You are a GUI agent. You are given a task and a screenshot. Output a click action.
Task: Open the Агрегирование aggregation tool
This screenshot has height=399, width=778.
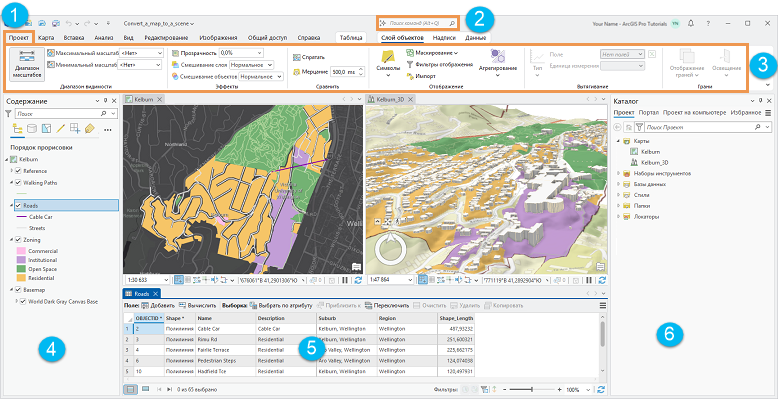(x=498, y=63)
